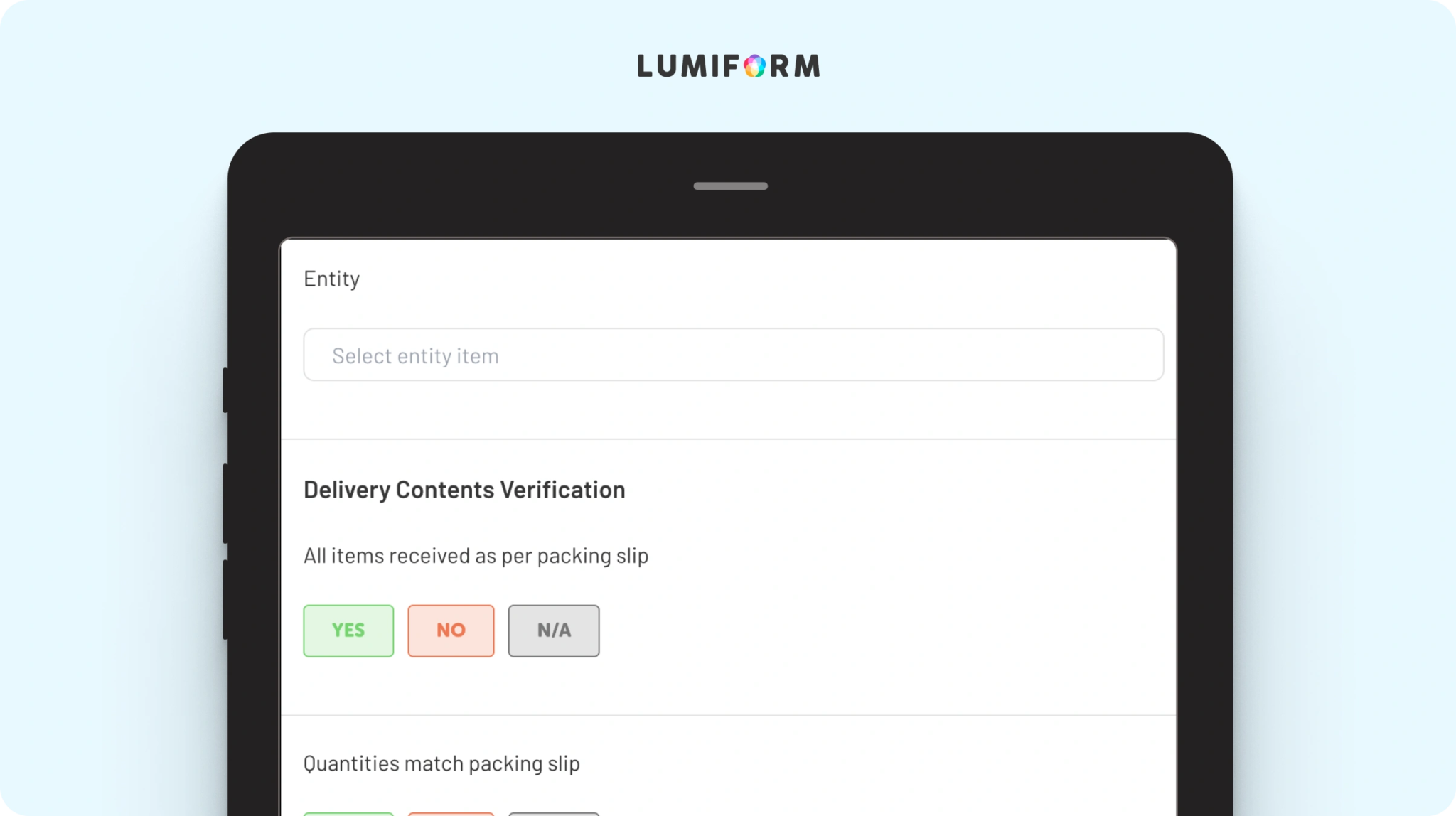The image size is (1456, 816).
Task: Click the letter M in the Lumiform logo
Action: (x=806, y=66)
